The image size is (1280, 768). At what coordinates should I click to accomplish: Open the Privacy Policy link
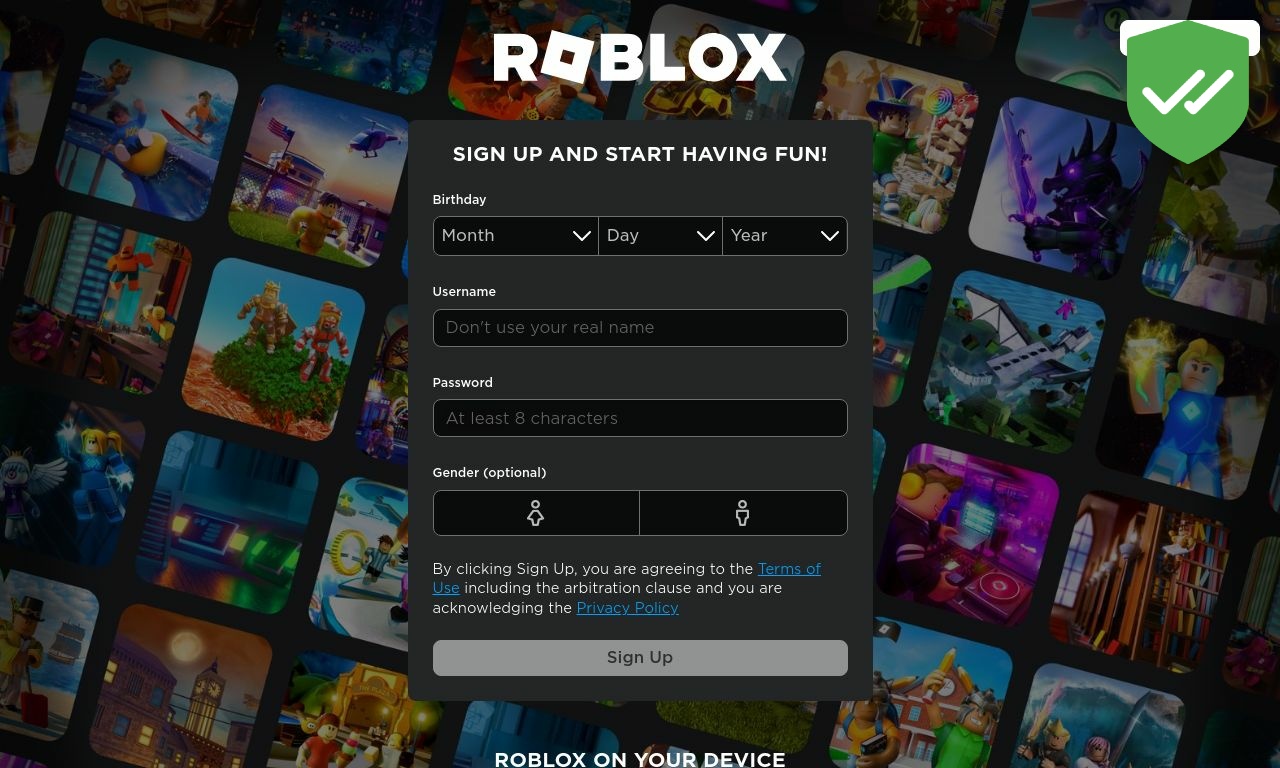coord(627,608)
